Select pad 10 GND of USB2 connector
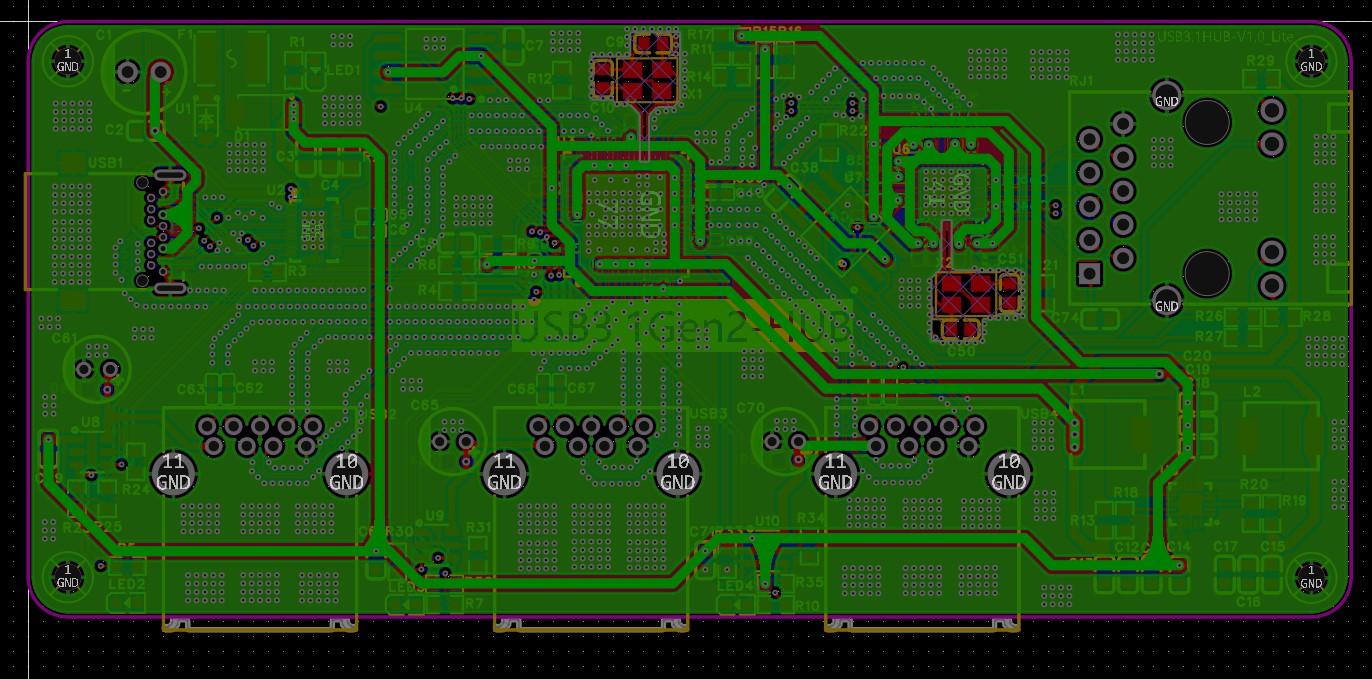This screenshot has height=679, width=1372. 346,472
